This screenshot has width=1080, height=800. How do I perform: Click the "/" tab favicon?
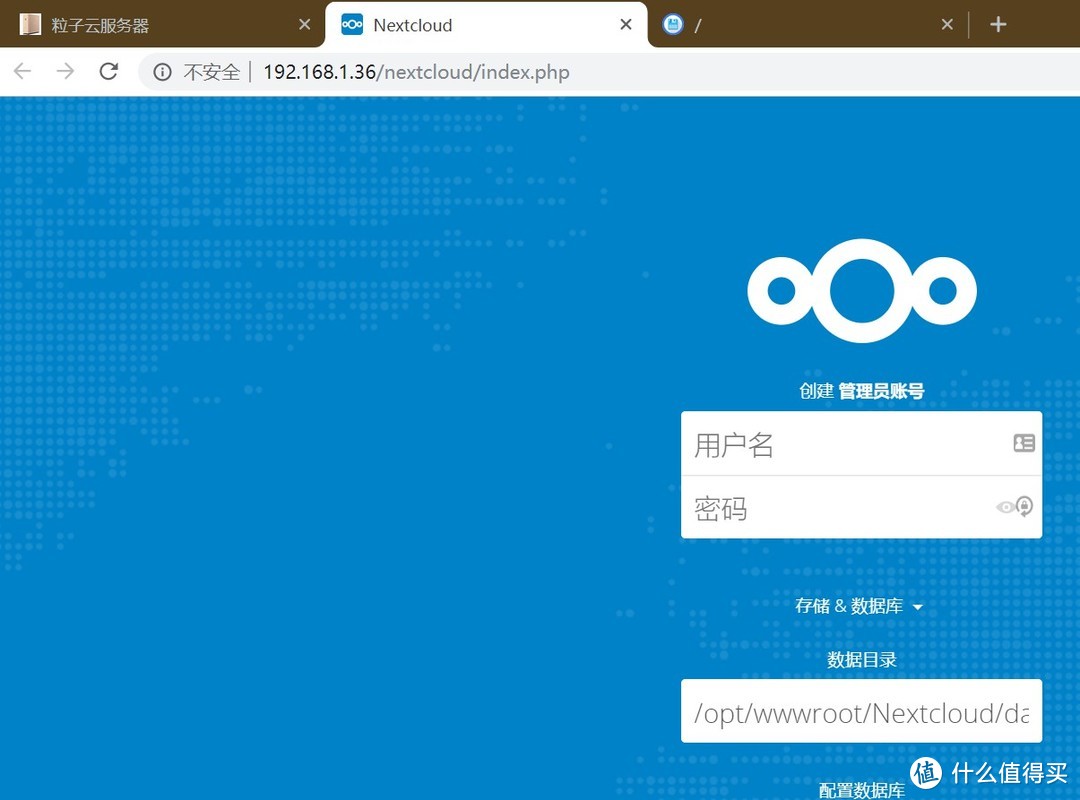[x=673, y=25]
